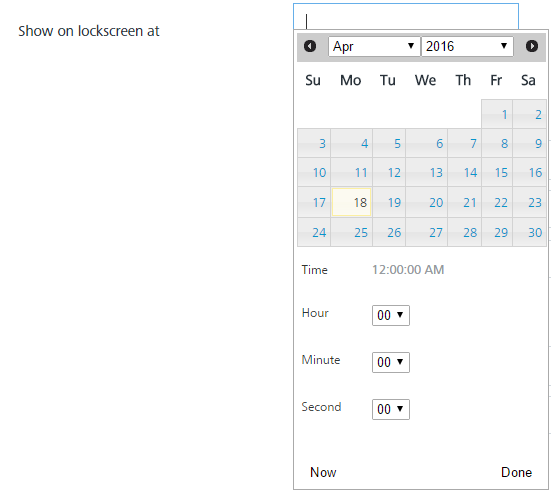
Task: Open the Apr month dropdown
Action: tap(374, 46)
